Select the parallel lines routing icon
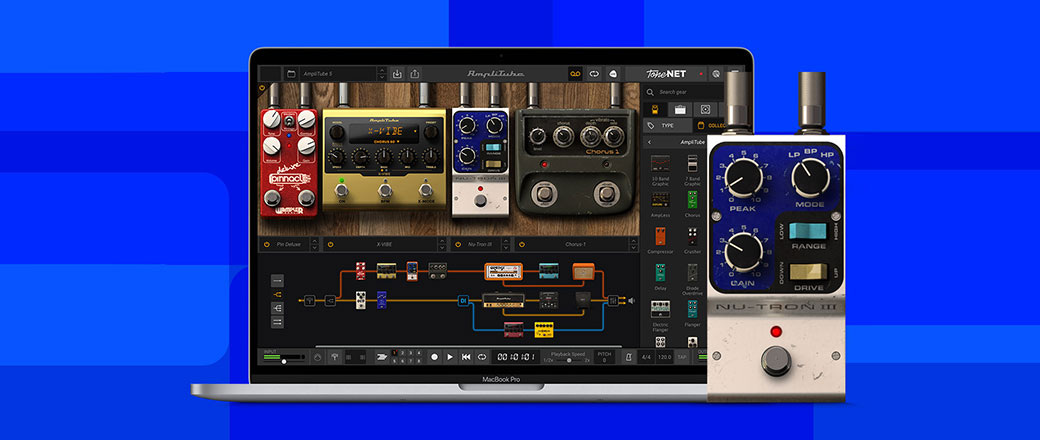The height and width of the screenshot is (440, 1040). (277, 322)
